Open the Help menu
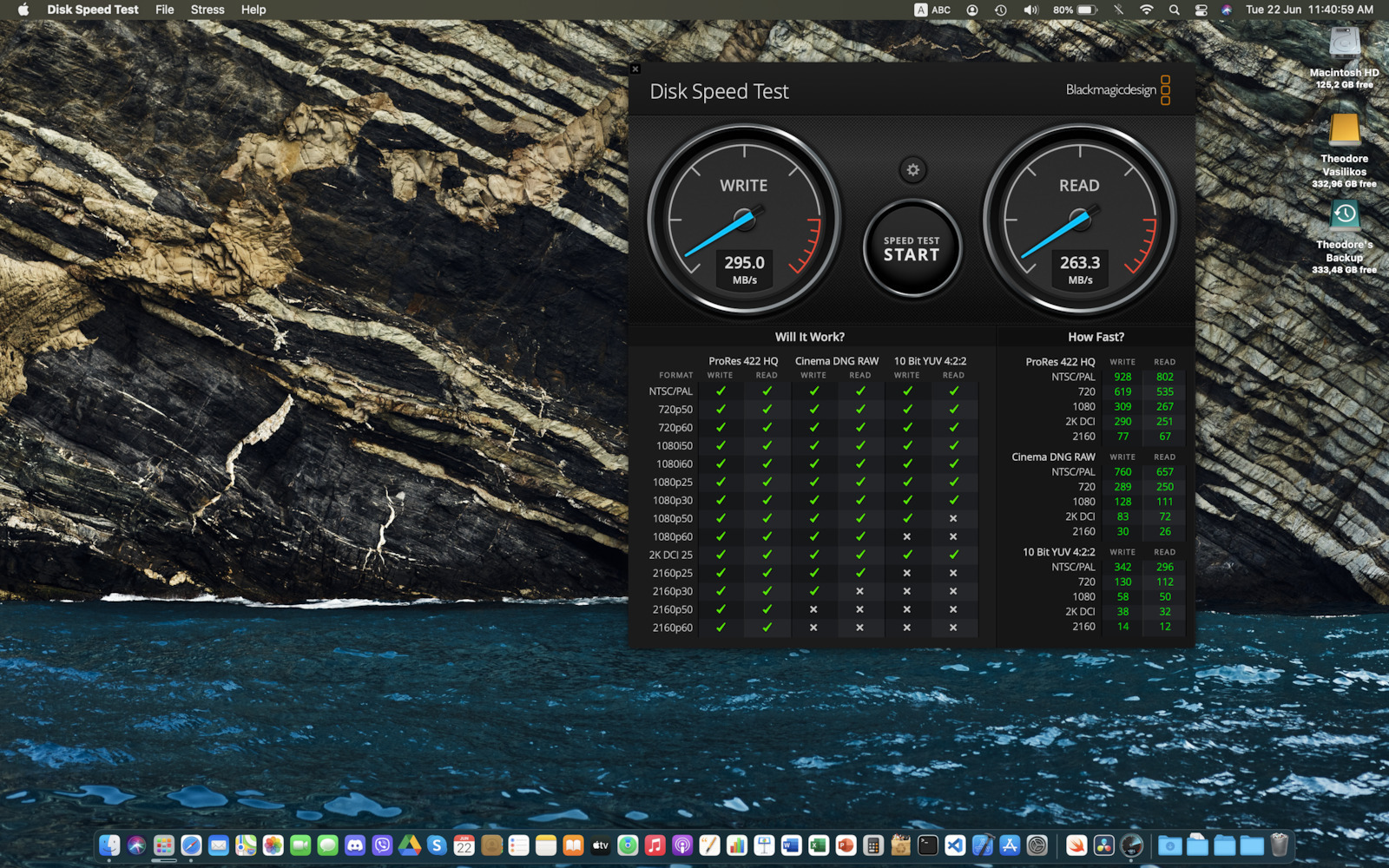This screenshot has height=868, width=1389. [x=253, y=10]
